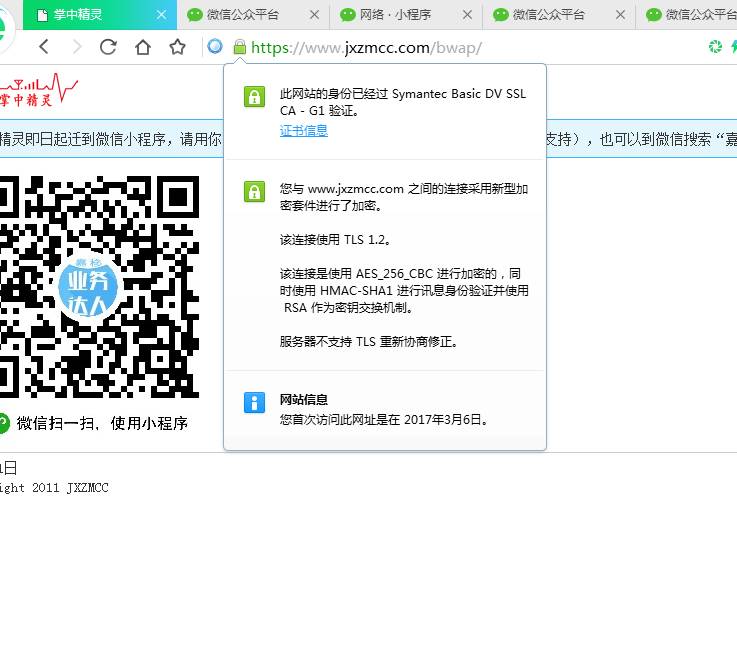
Task: Click the green lock icon beside encryption details
Action: tap(254, 191)
